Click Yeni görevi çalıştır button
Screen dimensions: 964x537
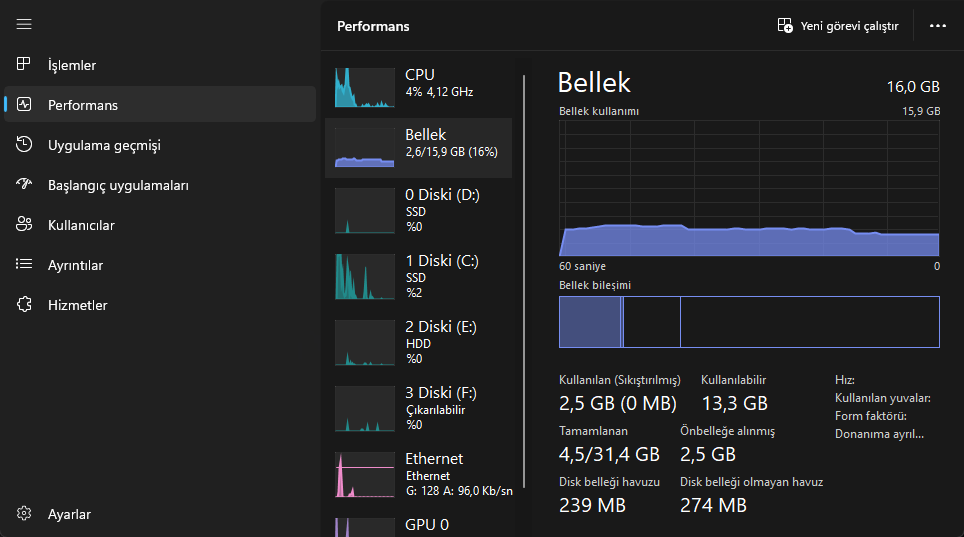[x=838, y=26]
